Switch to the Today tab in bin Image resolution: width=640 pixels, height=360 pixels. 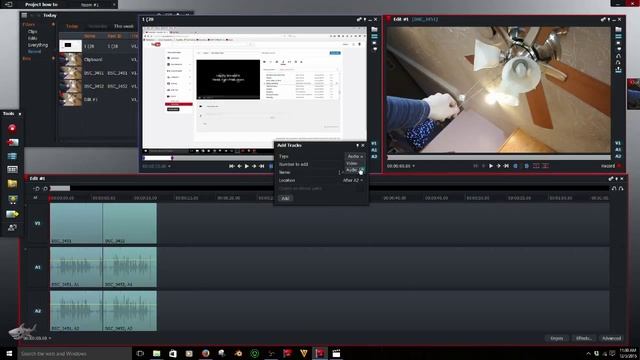click(x=72, y=26)
